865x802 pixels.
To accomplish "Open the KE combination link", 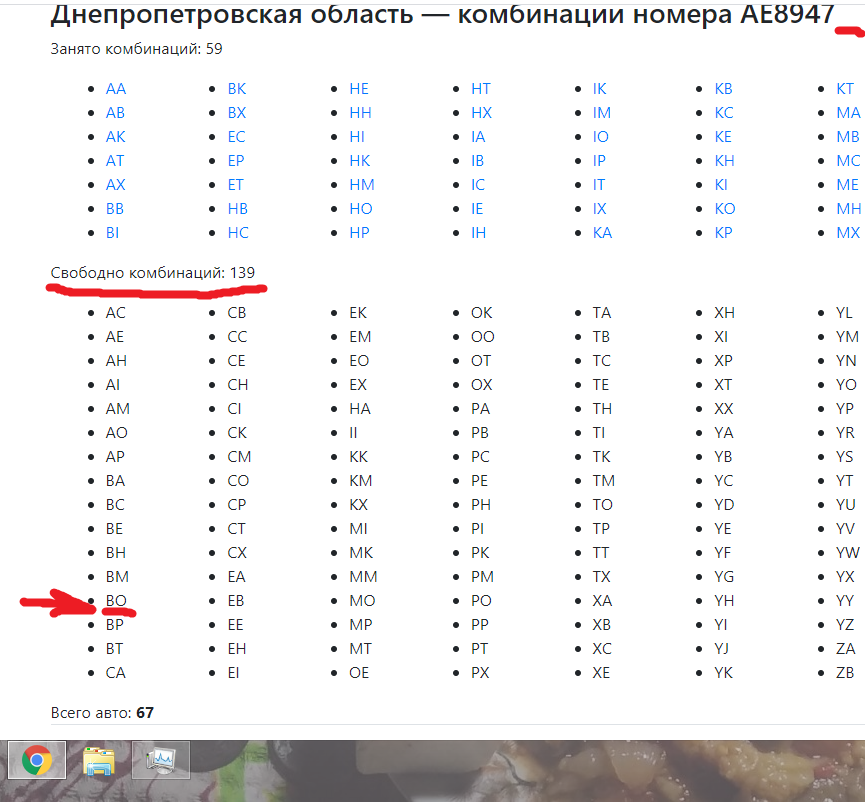I will (x=723, y=137).
